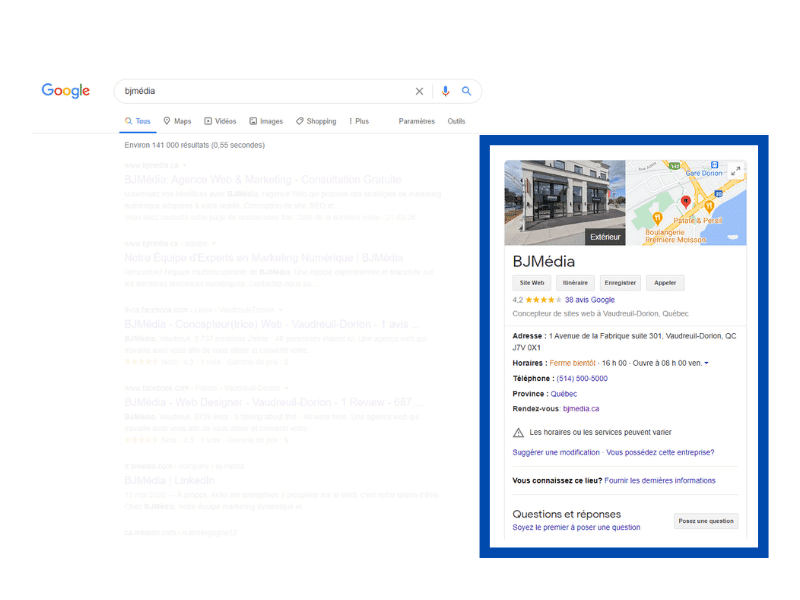Image resolution: width=800 pixels, height=600 pixels.
Task: Visit the bjmedia.ca rendez-vous link
Action: (581, 408)
